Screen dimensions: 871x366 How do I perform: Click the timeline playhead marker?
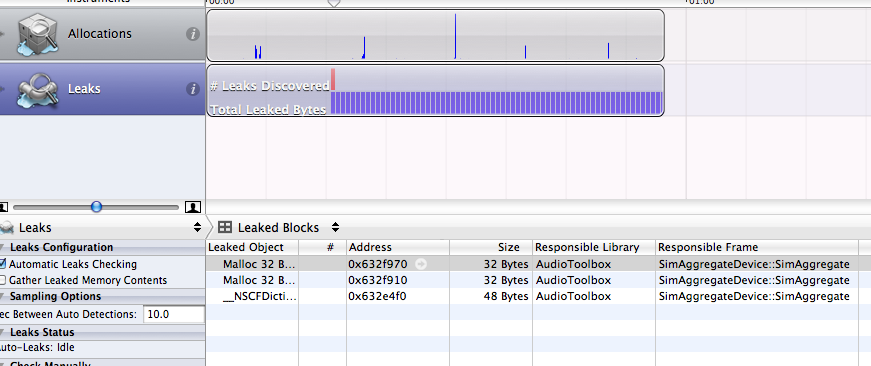click(333, 3)
